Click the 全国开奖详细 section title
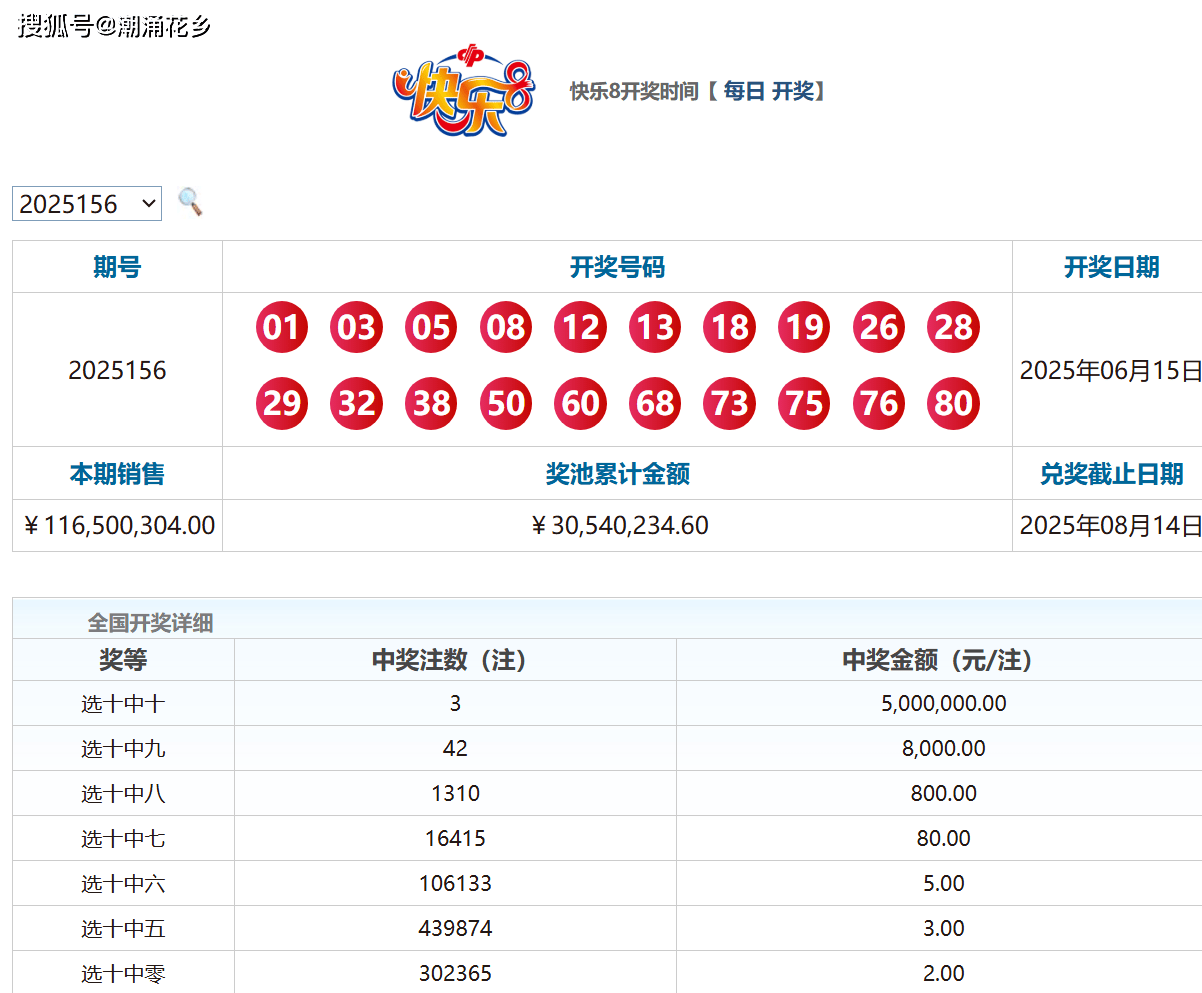 (150, 623)
